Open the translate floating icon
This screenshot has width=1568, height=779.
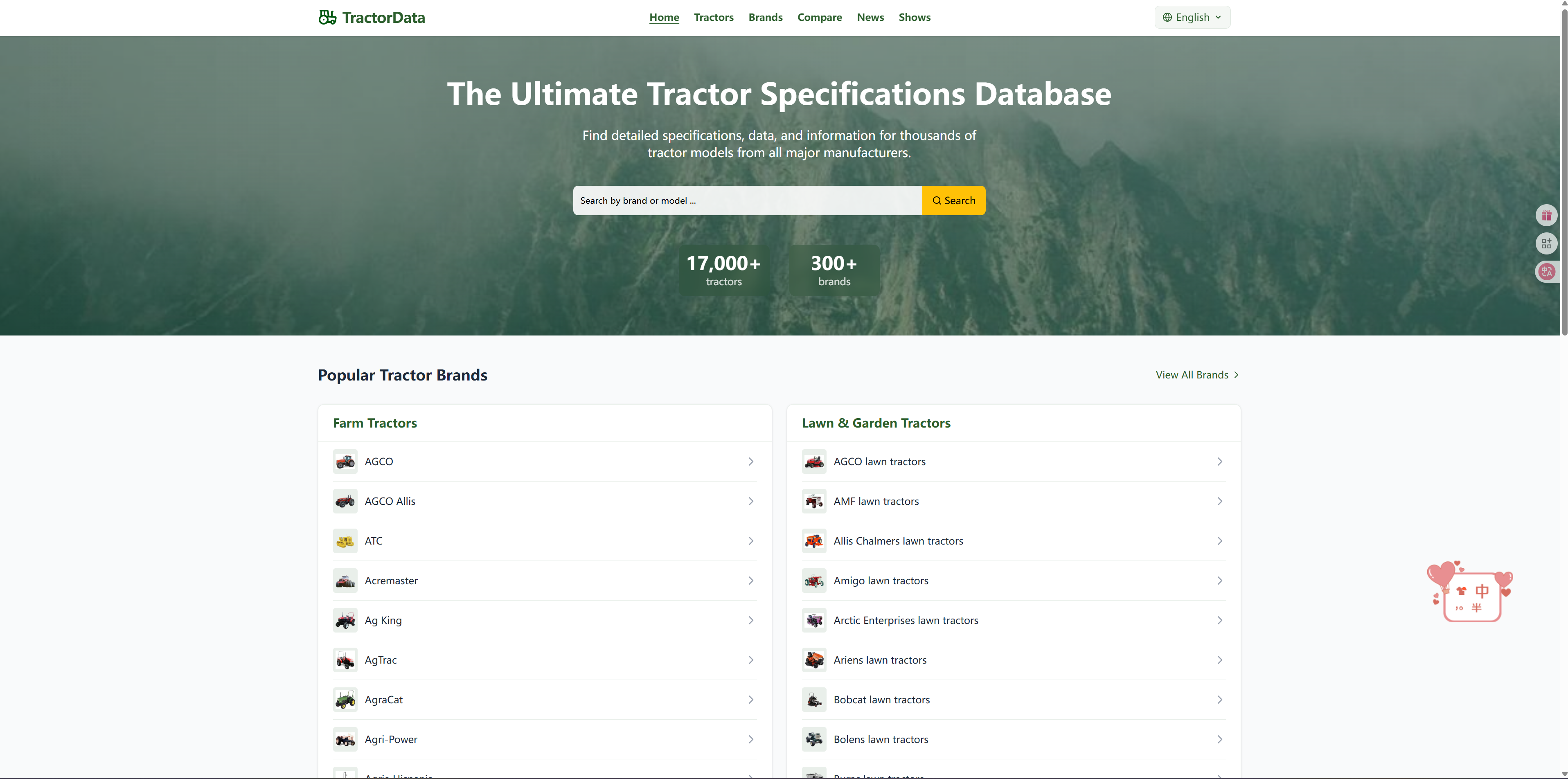tap(1548, 272)
